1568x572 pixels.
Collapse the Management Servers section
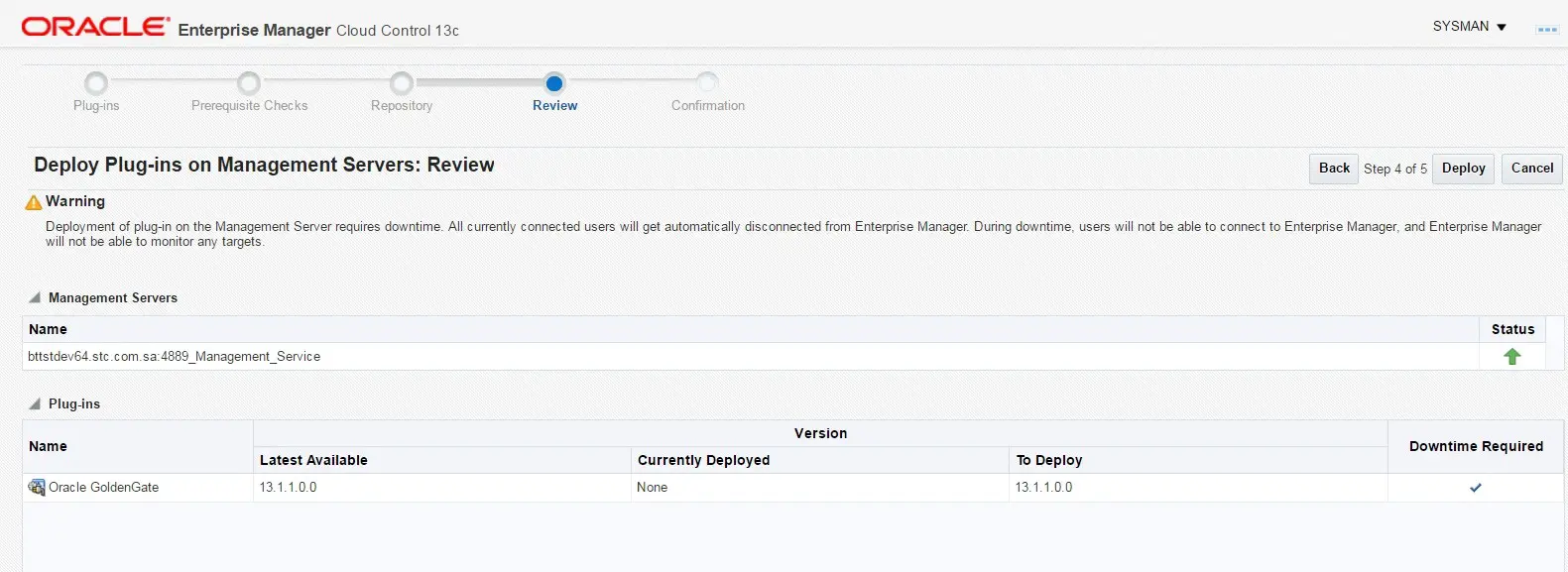(x=35, y=297)
